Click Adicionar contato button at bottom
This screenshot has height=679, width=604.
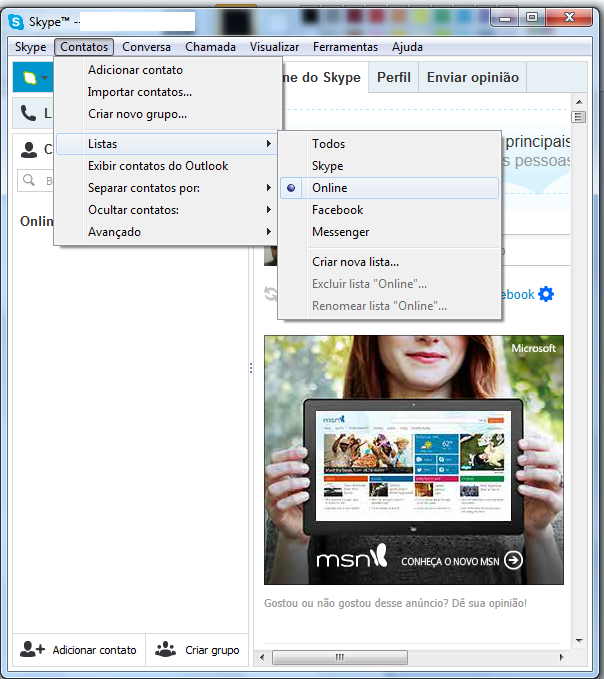tap(79, 650)
